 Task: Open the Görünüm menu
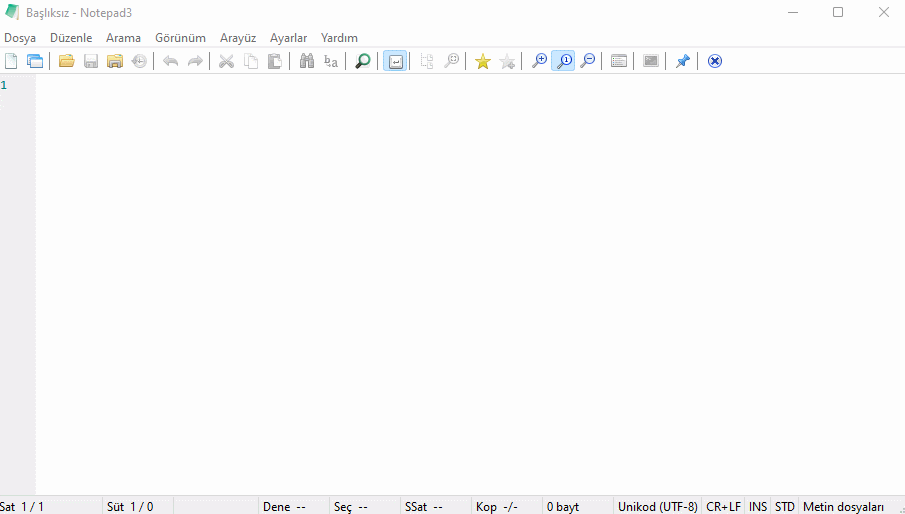coord(180,37)
